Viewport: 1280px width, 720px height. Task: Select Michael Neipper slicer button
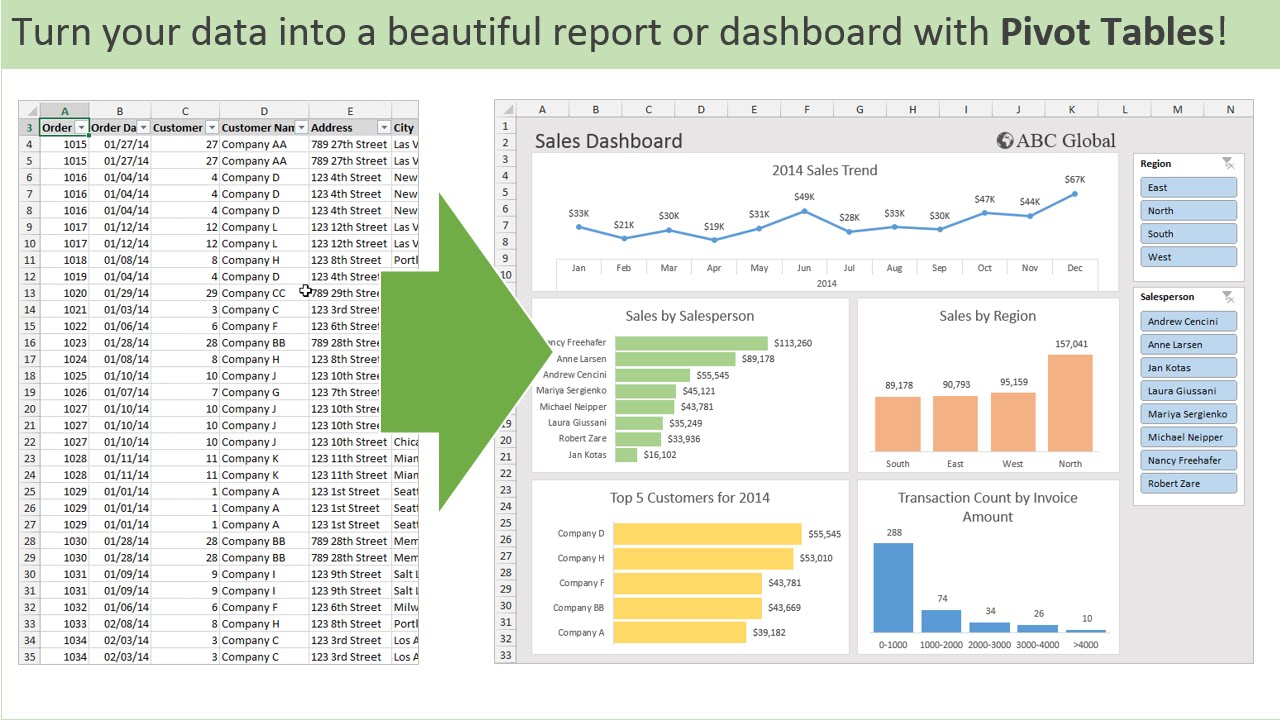(1188, 436)
